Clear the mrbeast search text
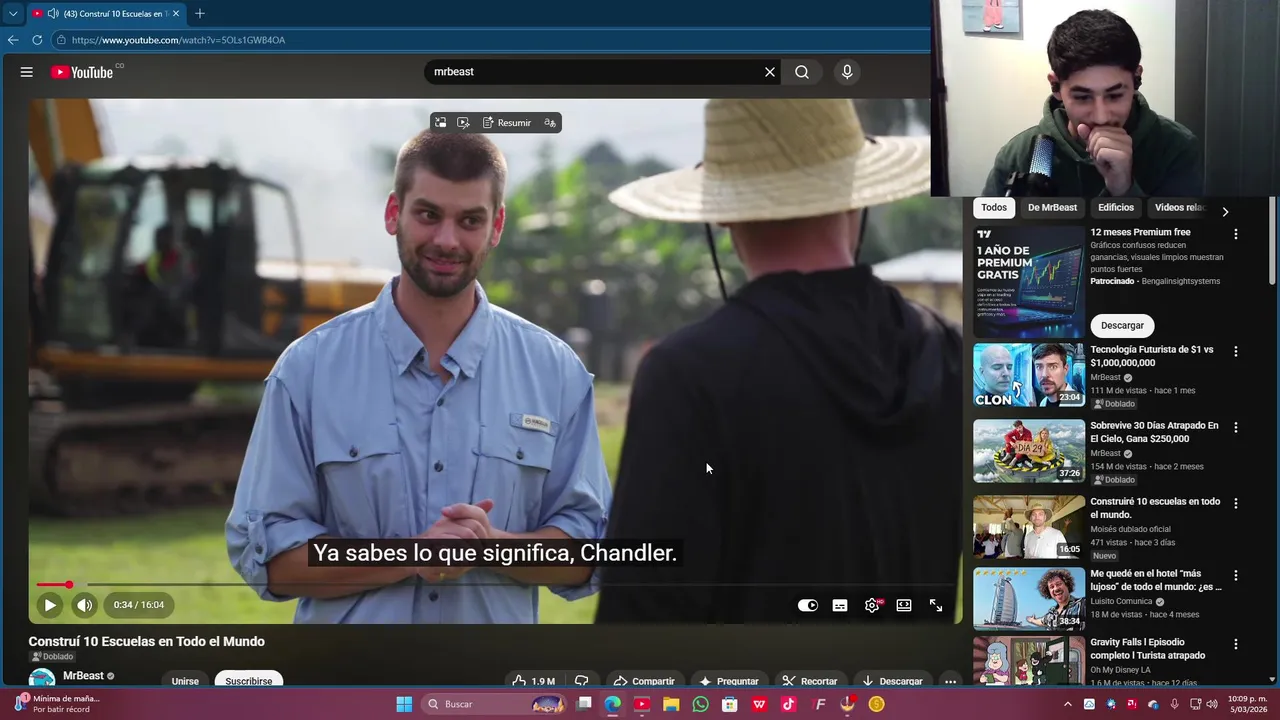Viewport: 1280px width, 720px height. pos(770,72)
